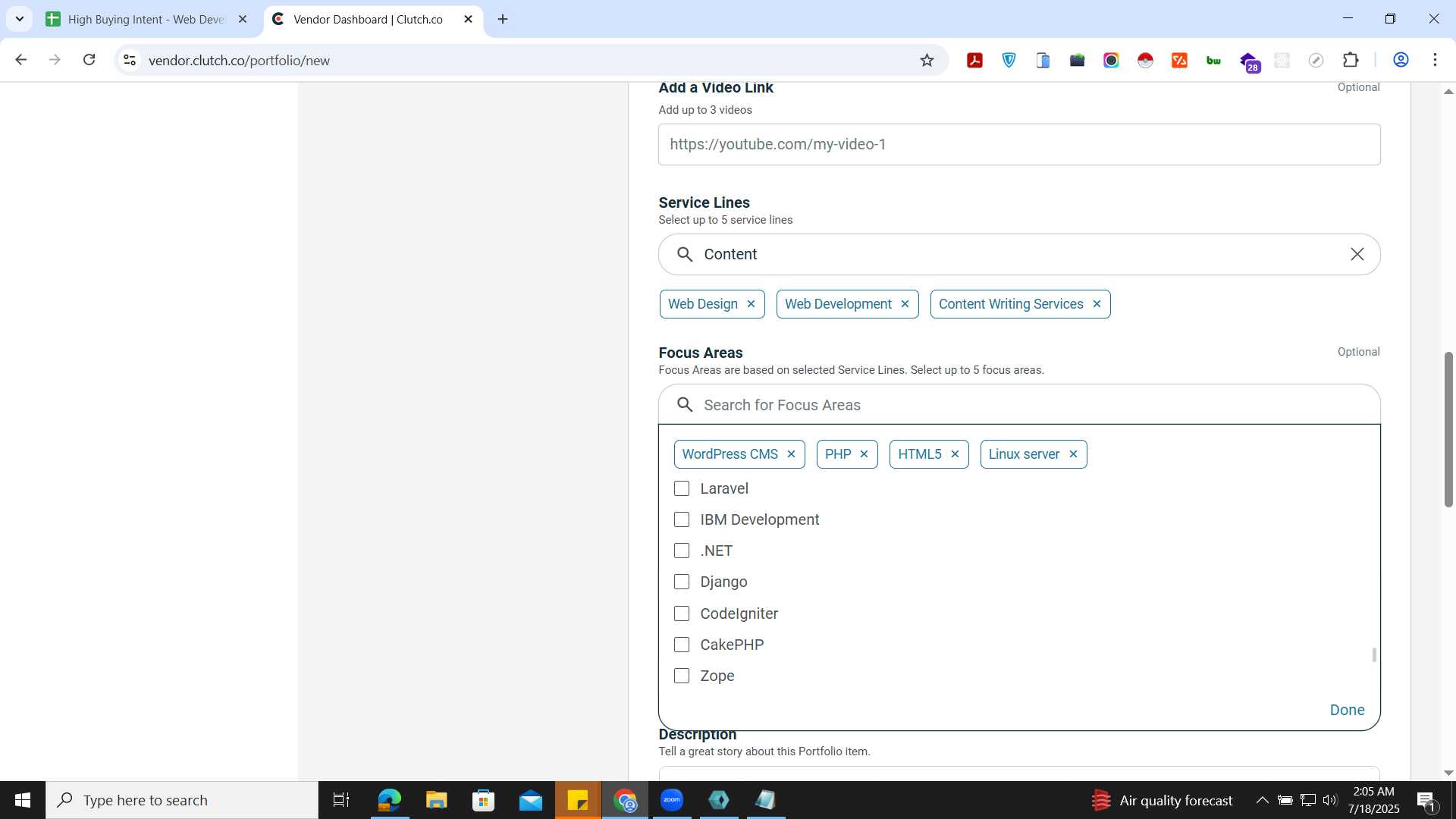1456x819 pixels.
Task: Check the Django checkbox
Action: click(x=682, y=582)
